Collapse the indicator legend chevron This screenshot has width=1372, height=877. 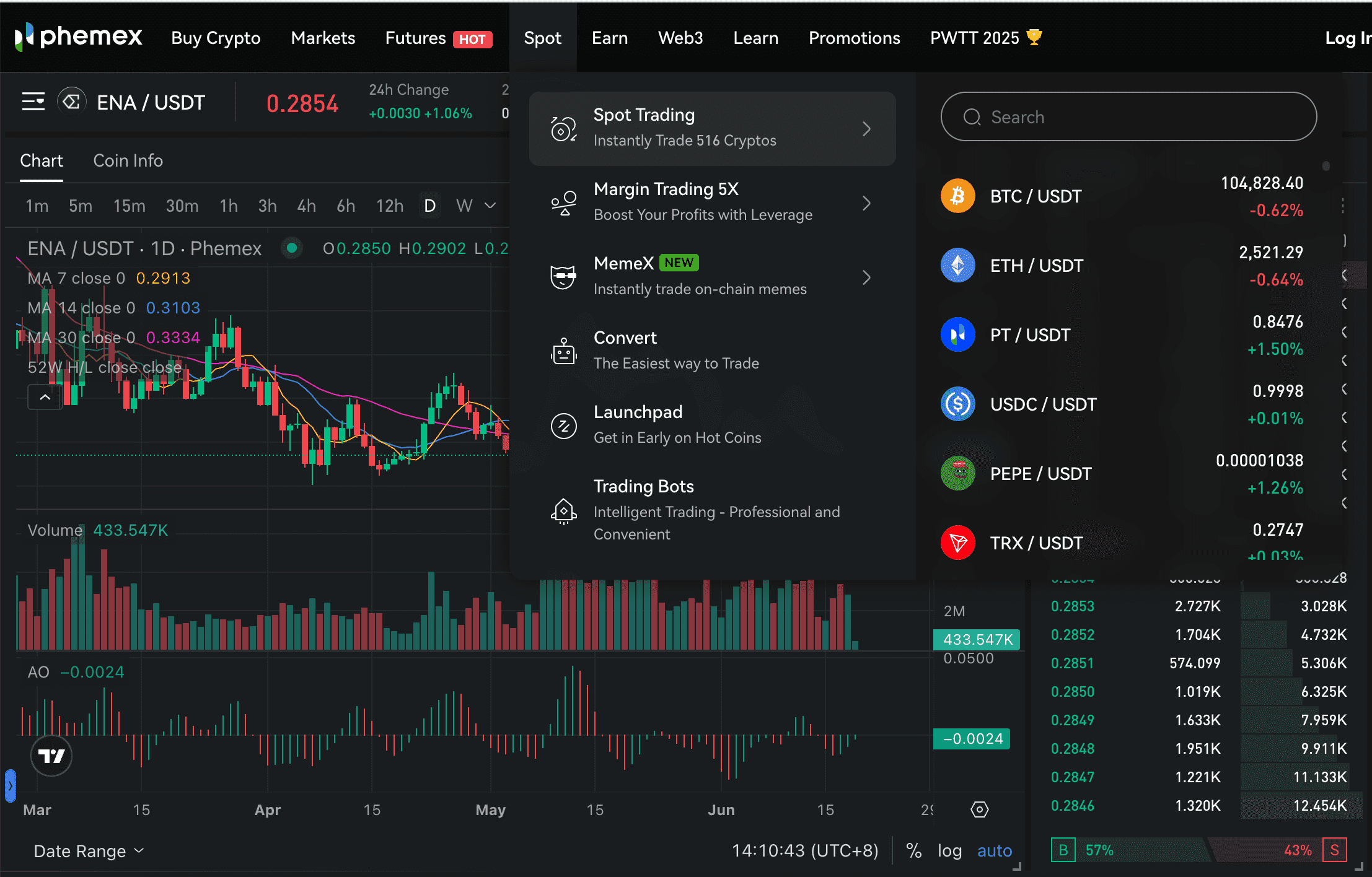coord(45,397)
